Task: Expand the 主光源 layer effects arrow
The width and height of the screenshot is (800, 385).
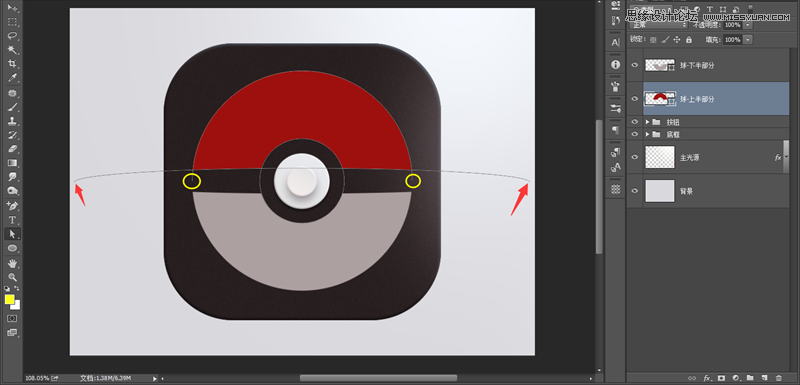Action: [786, 157]
